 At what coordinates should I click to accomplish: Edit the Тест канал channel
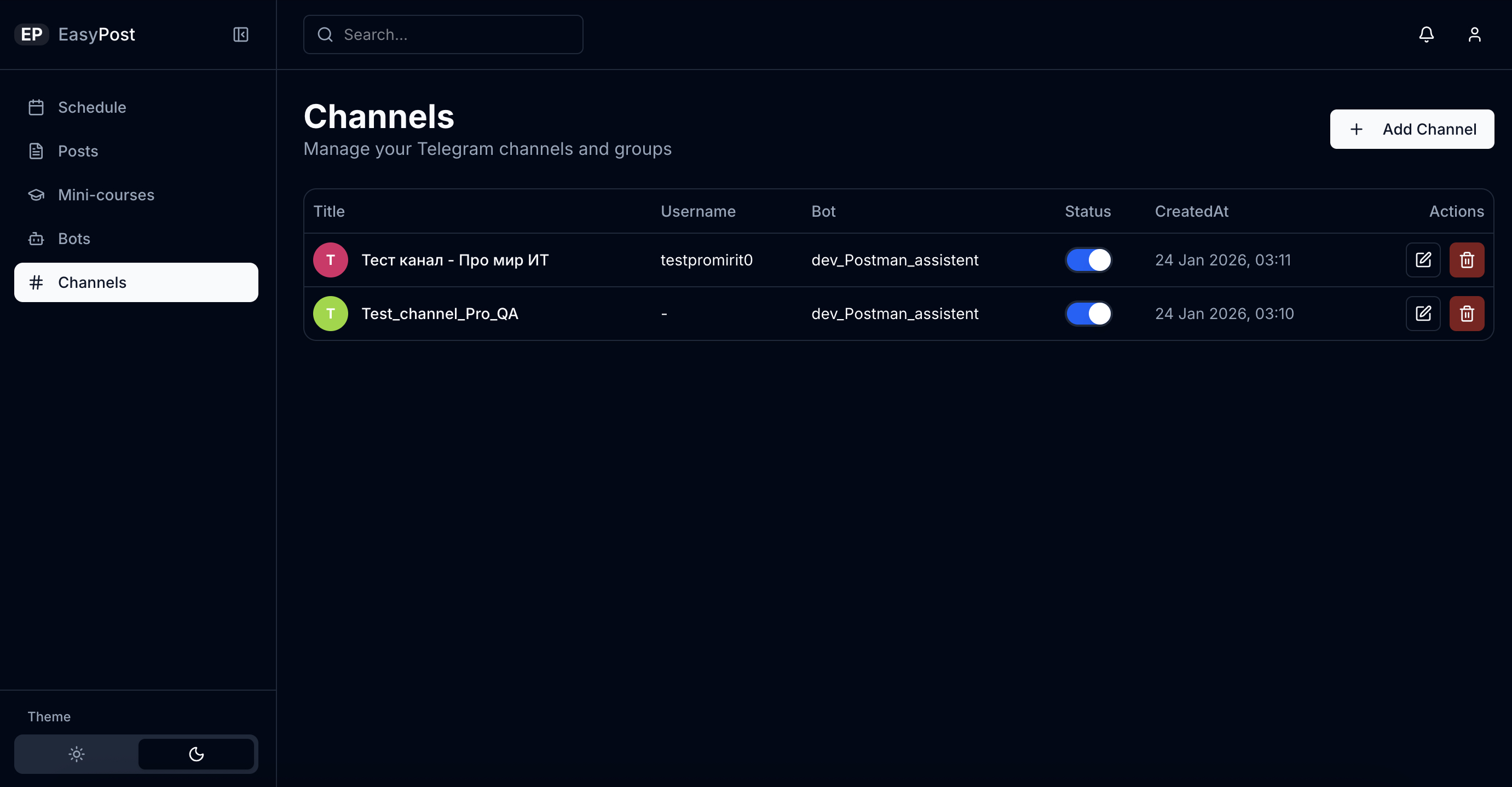pos(1423,260)
